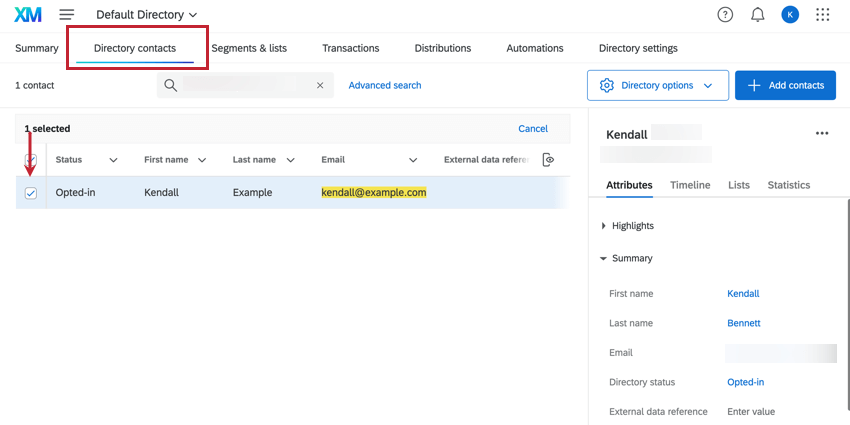Open the Default Directory dropdown
850x425 pixels.
[146, 15]
